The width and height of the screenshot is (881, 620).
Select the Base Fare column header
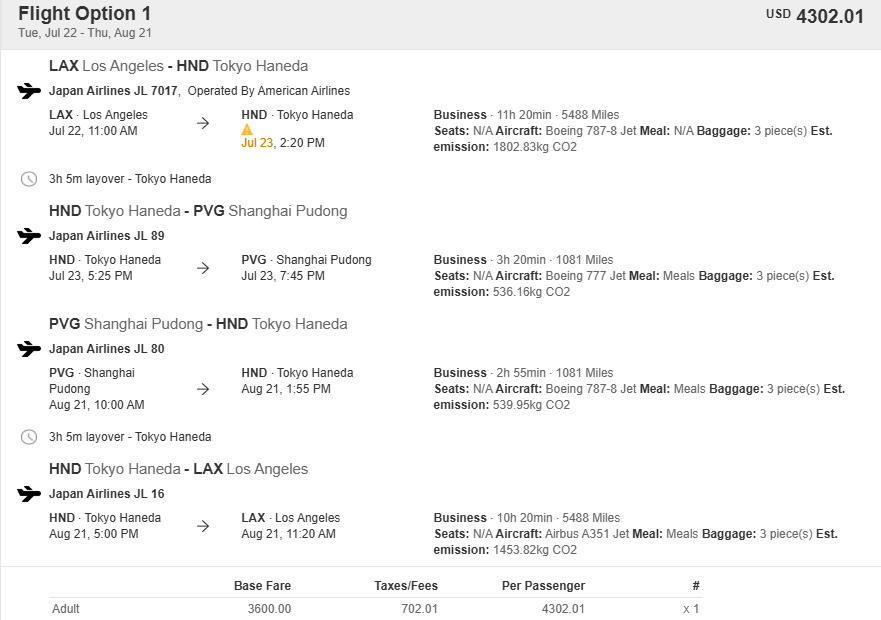pyautogui.click(x=263, y=585)
